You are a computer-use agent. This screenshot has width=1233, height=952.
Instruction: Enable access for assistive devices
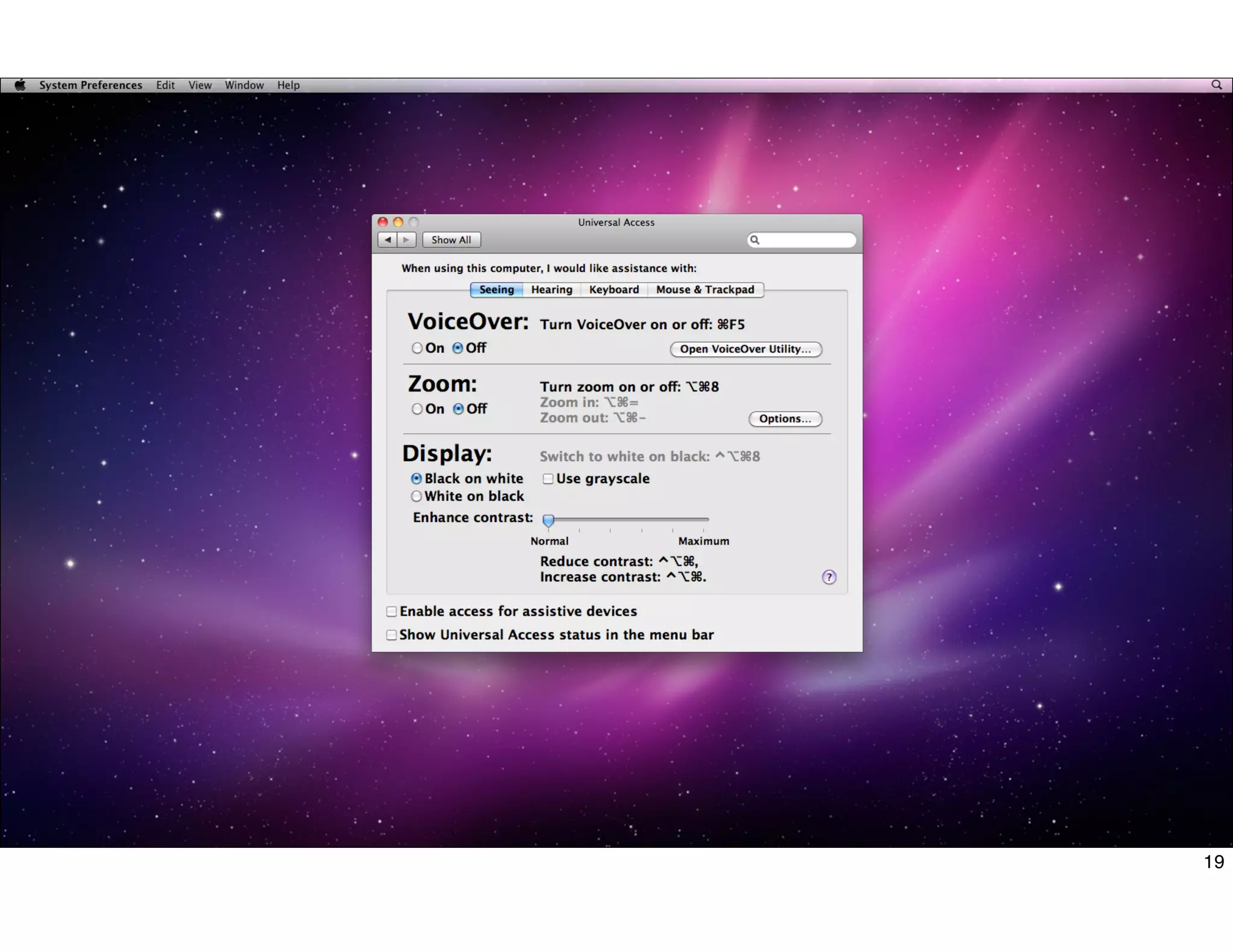[391, 611]
